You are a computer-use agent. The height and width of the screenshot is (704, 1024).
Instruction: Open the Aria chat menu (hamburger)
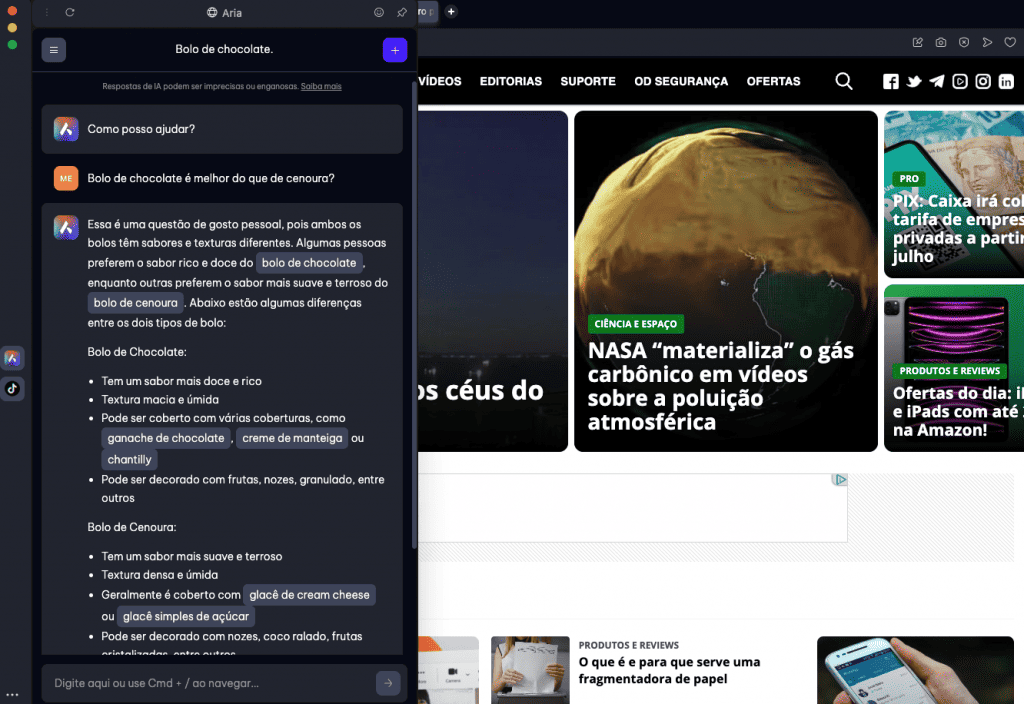click(54, 50)
